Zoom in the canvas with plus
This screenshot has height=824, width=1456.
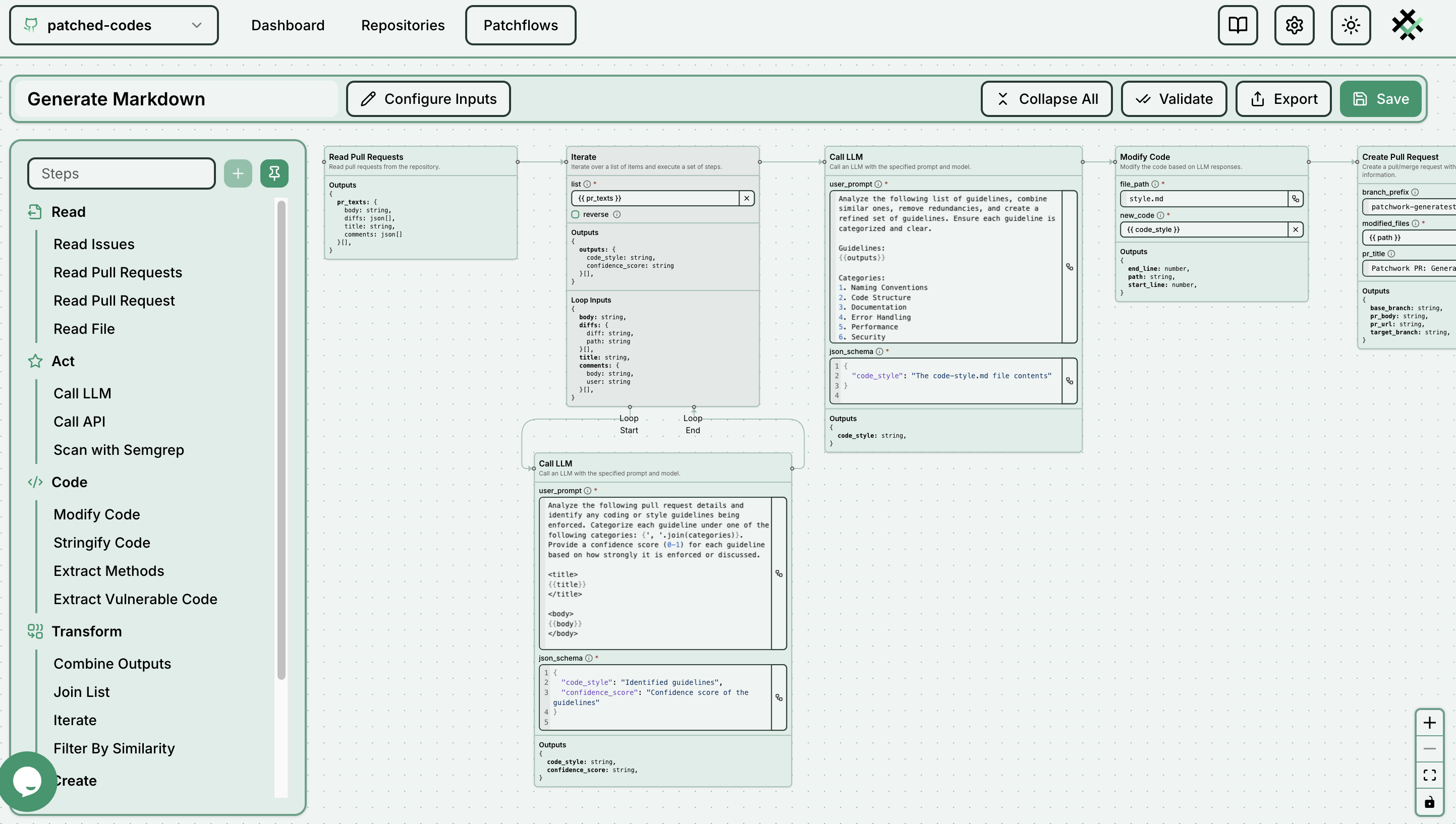click(x=1429, y=723)
